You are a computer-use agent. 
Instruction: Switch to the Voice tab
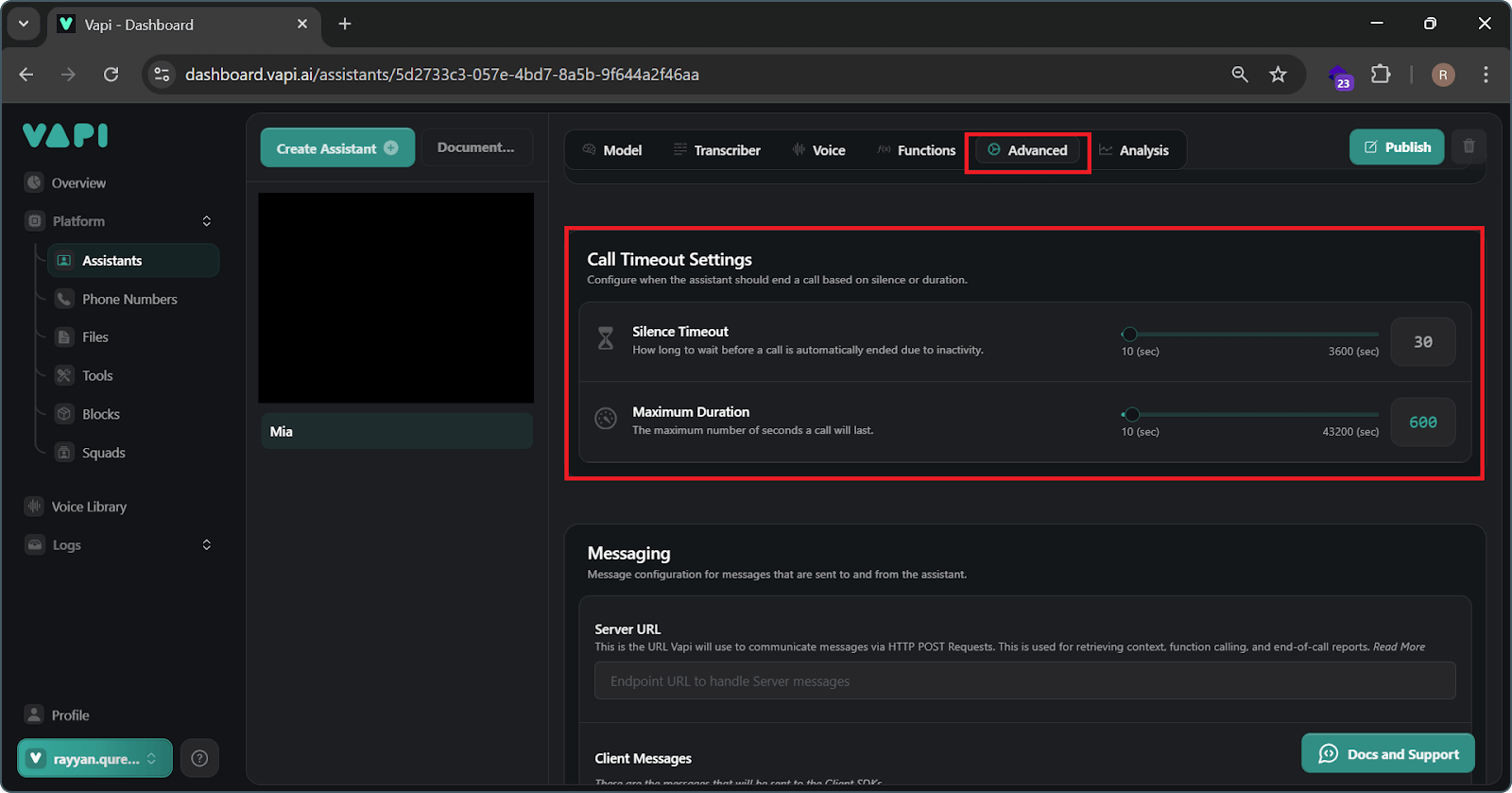[819, 150]
